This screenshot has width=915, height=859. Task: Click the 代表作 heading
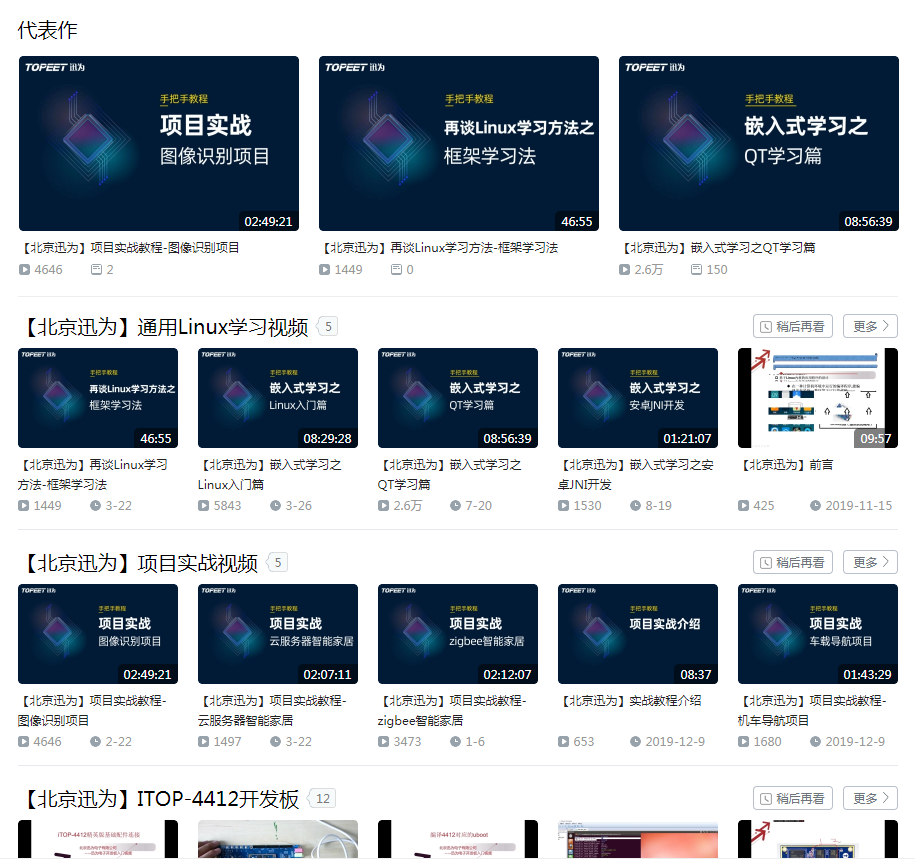(47, 30)
